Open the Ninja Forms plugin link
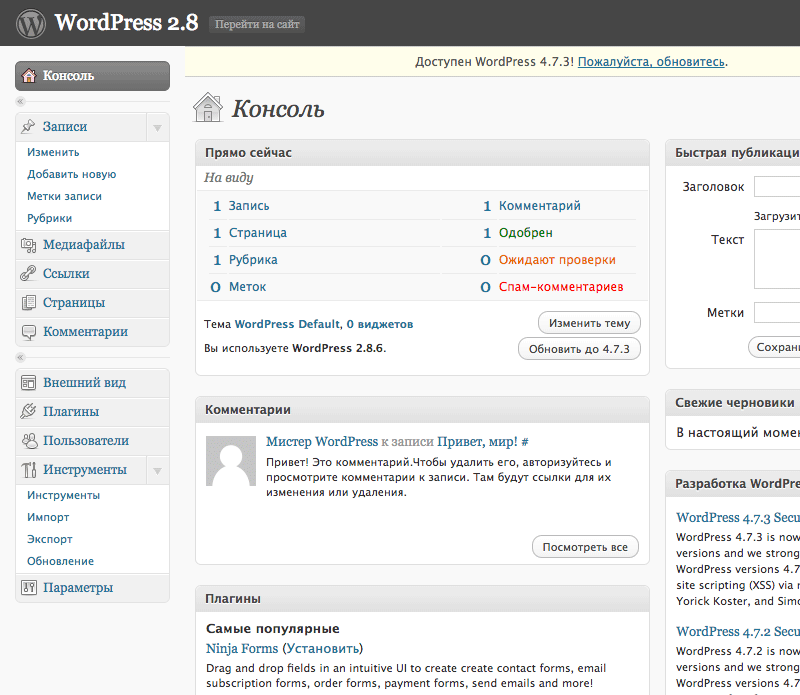 (242, 649)
